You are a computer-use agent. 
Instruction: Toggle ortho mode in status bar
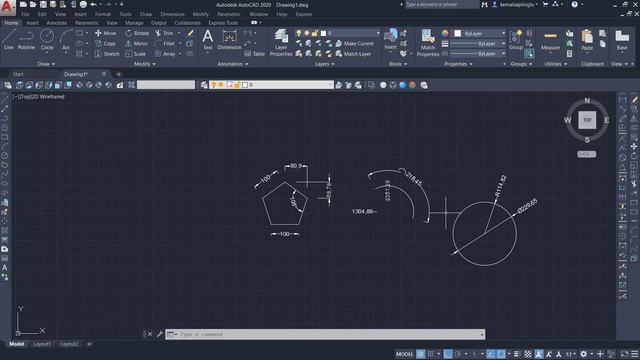point(448,354)
